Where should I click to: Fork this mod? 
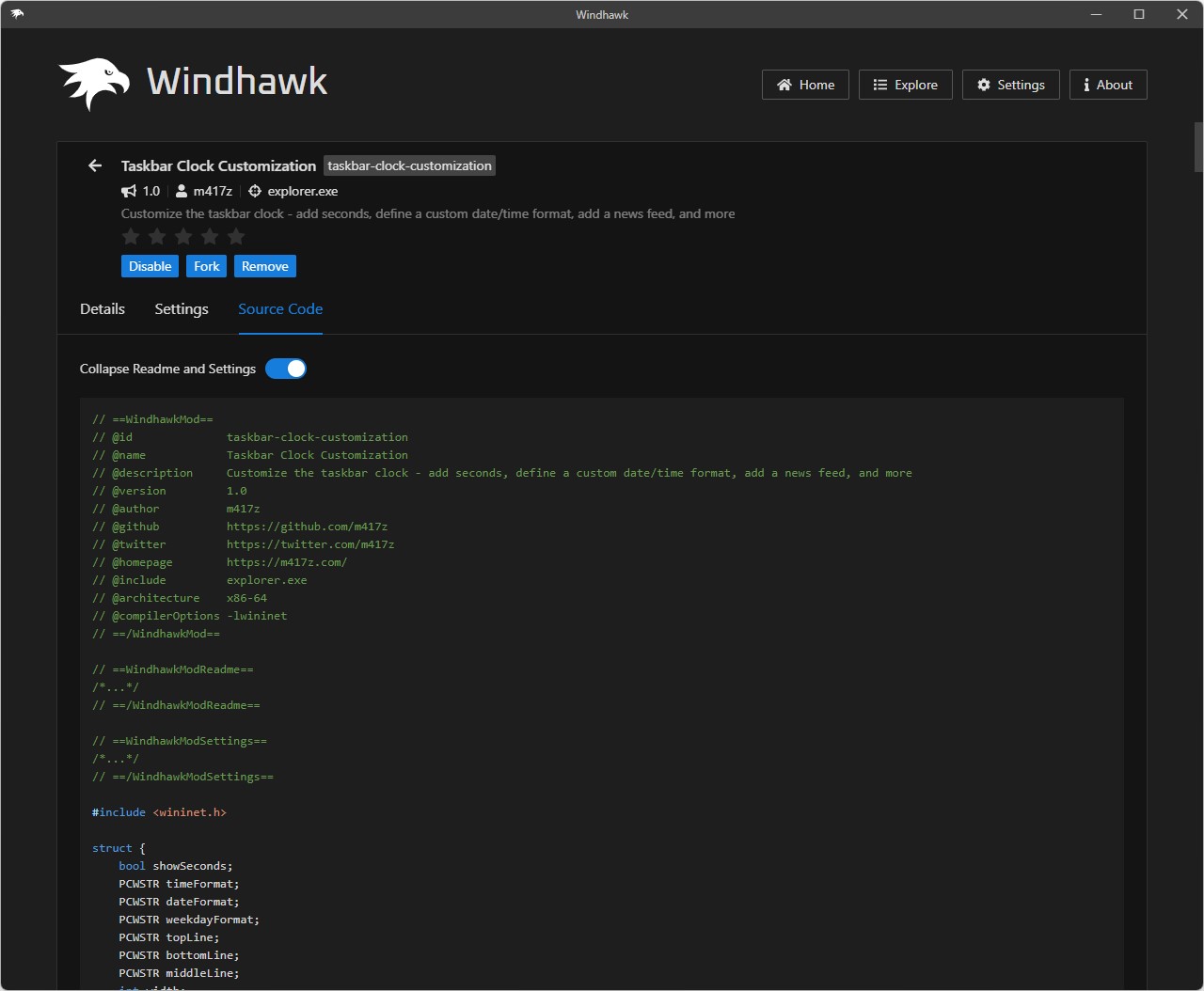pyautogui.click(x=207, y=266)
